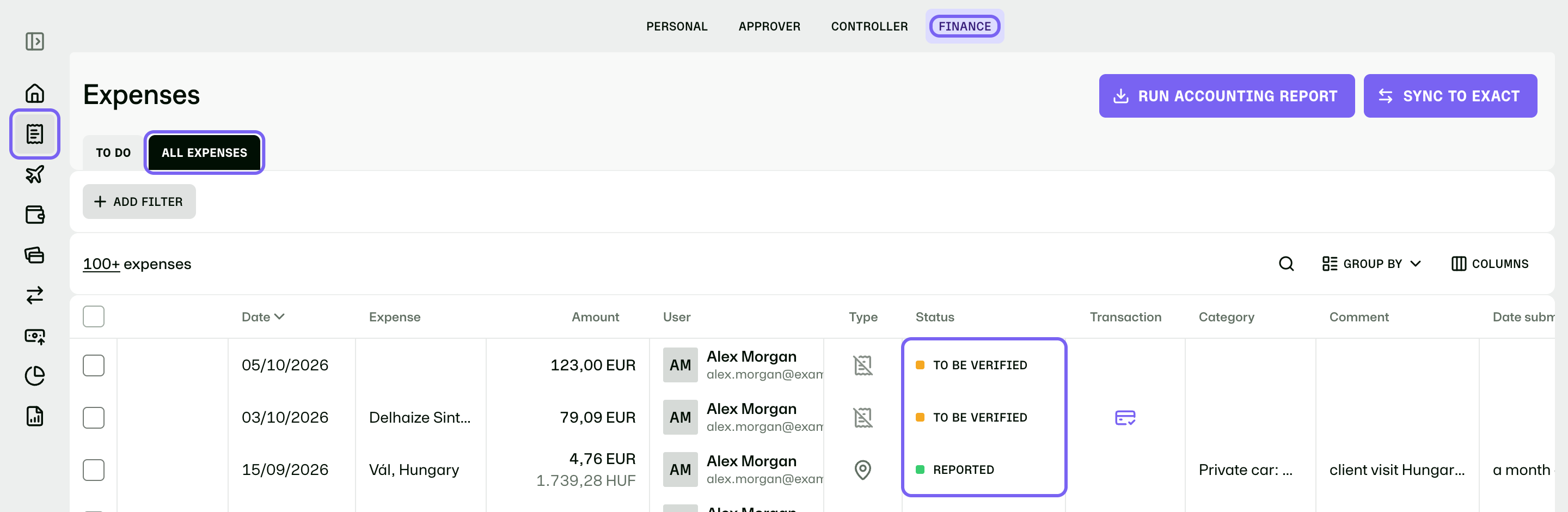Click Run Accounting Report button
The image size is (1568, 512).
tap(1227, 96)
